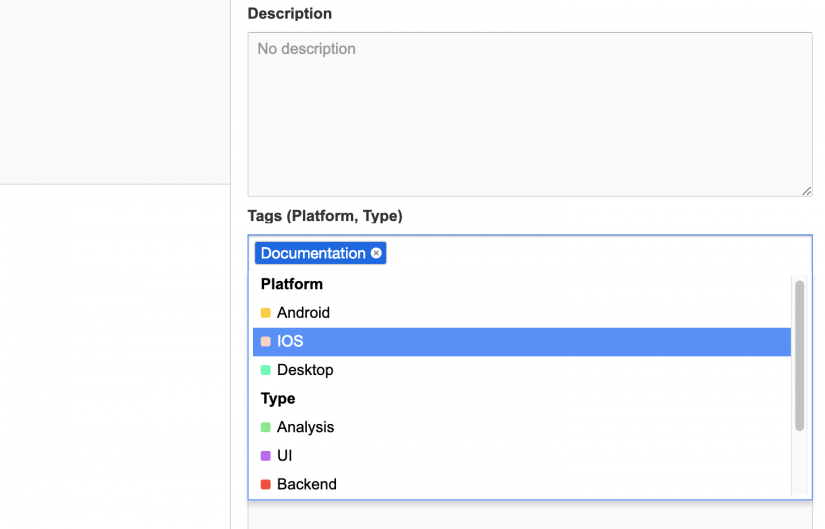Pick Desktop from the Platform list
Viewport: 825px width, 529px height.
pyautogui.click(x=305, y=370)
